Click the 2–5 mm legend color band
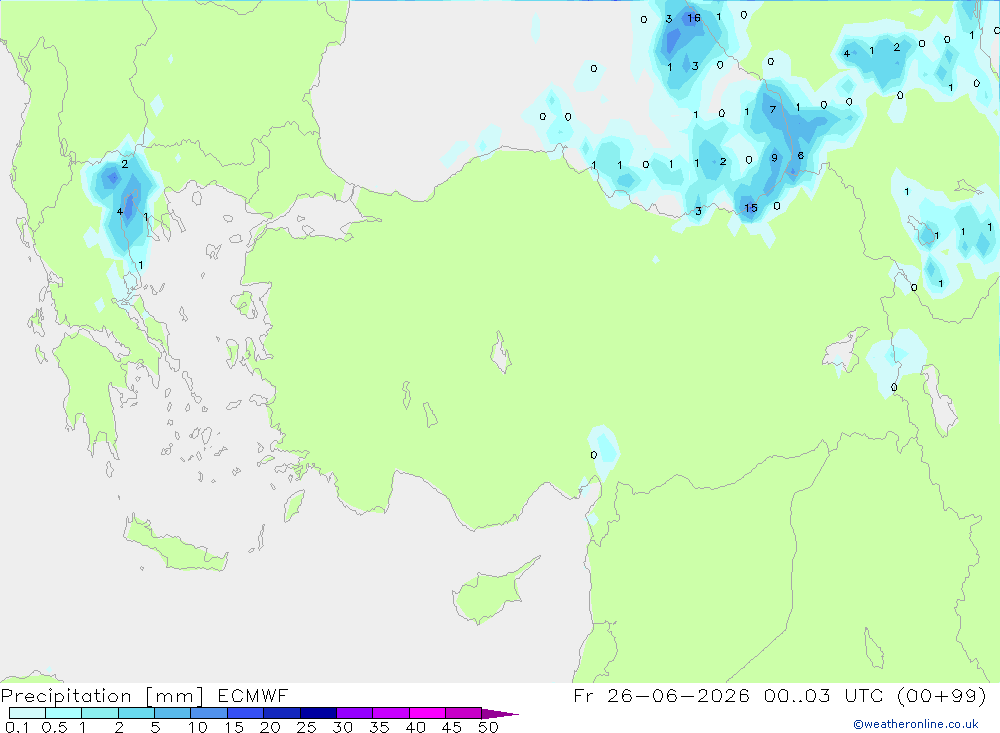The width and height of the screenshot is (1000, 733). click(x=136, y=713)
